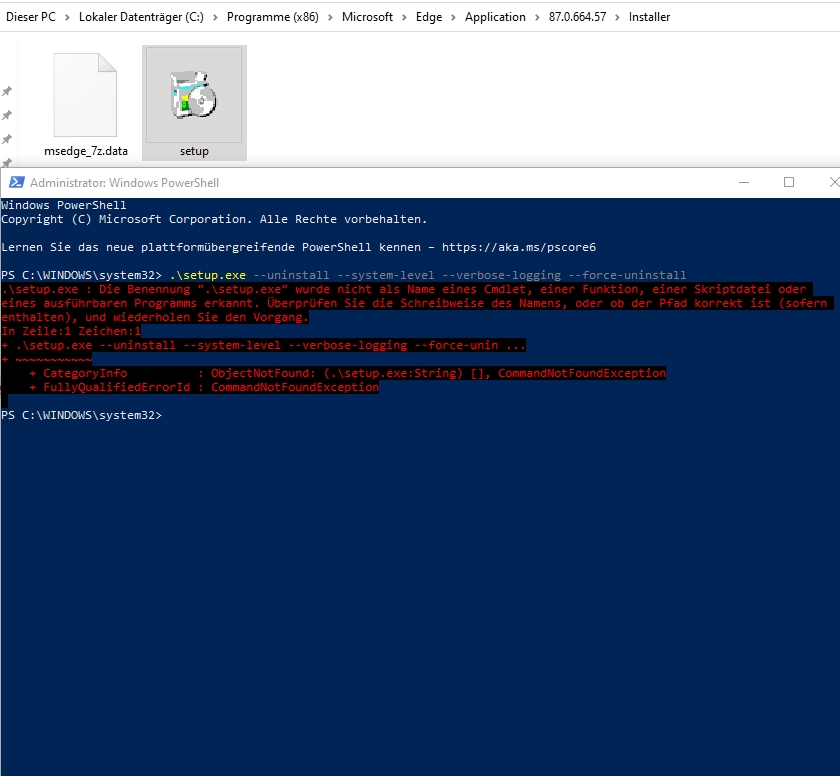Click the 'msedge_7z.data' file name label
840x776 pixels.
pyautogui.click(x=86, y=152)
